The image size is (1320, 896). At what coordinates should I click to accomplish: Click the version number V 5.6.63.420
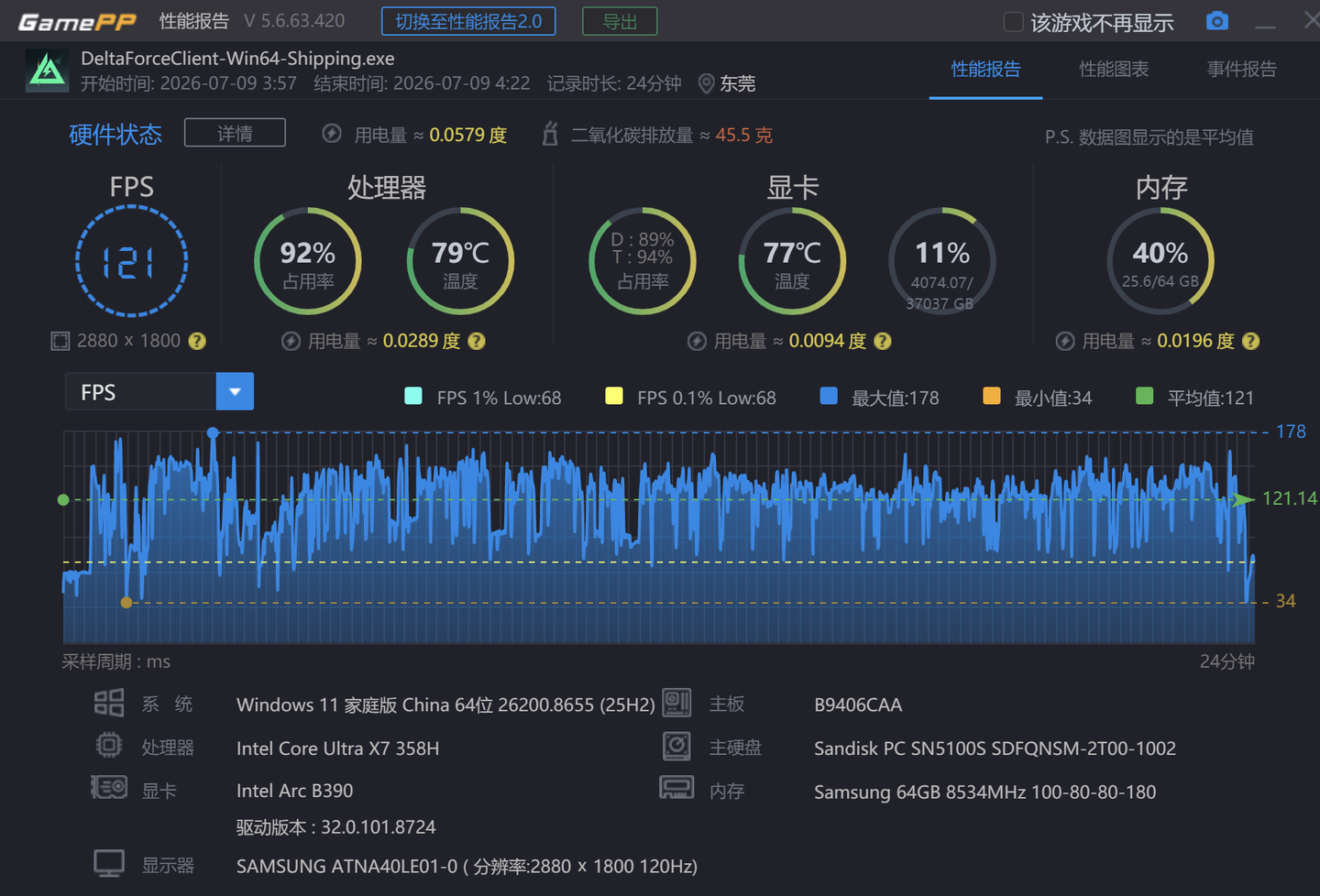pos(294,21)
